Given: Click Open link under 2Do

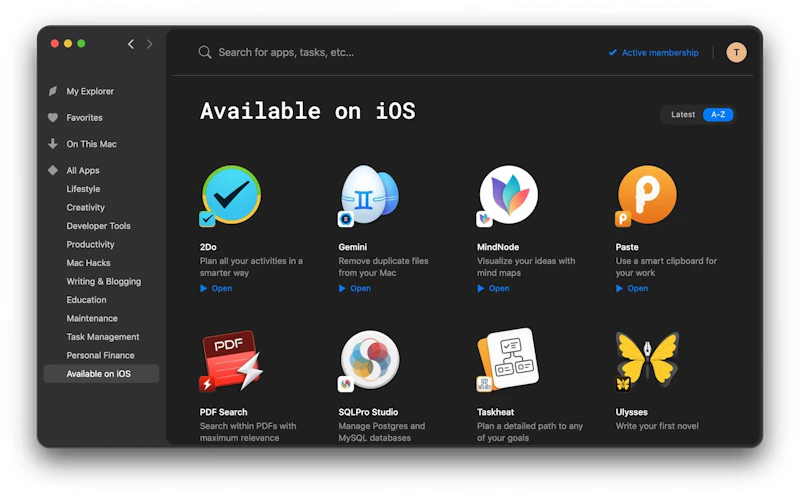Looking at the screenshot, I should pos(222,288).
